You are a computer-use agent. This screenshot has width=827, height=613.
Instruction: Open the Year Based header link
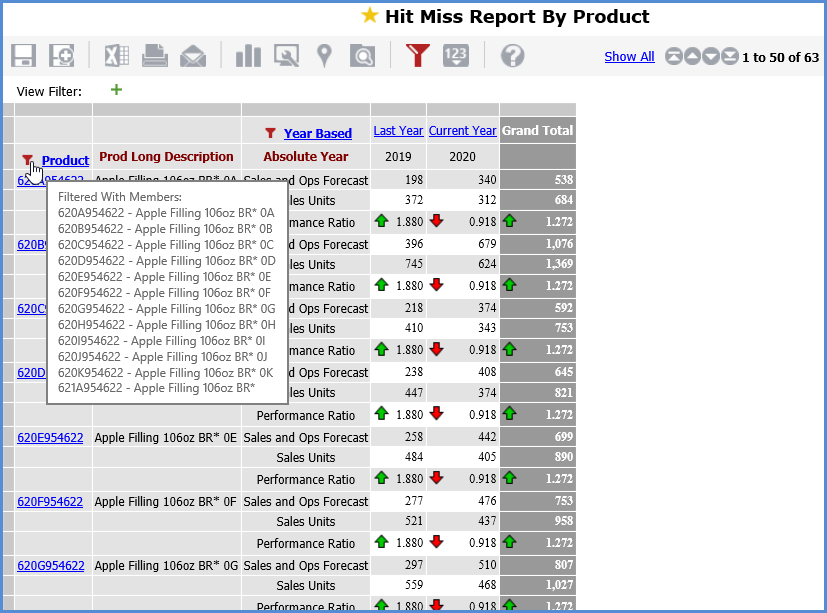[317, 133]
